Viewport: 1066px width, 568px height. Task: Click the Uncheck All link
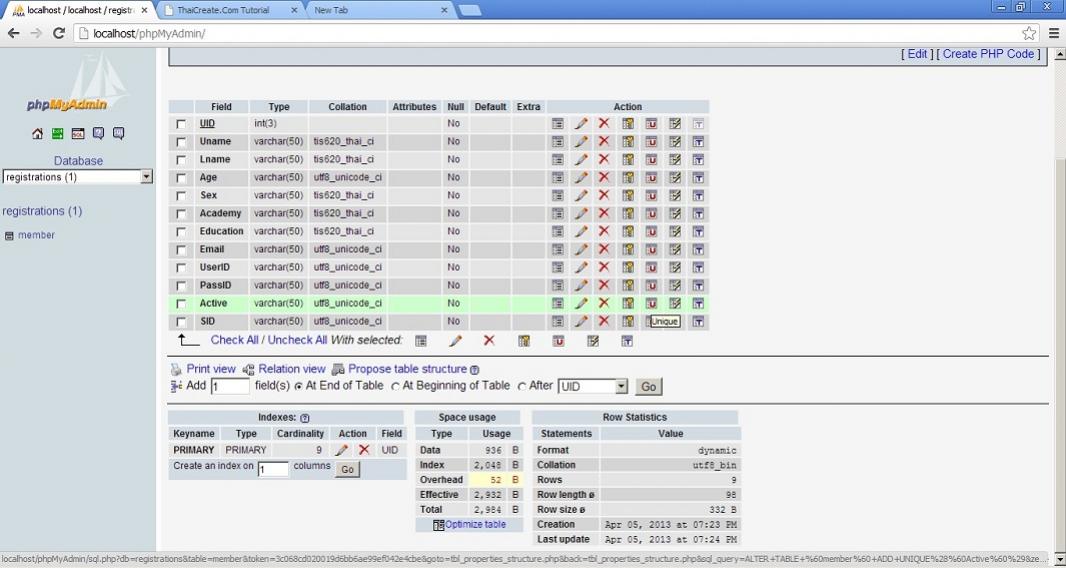297,339
